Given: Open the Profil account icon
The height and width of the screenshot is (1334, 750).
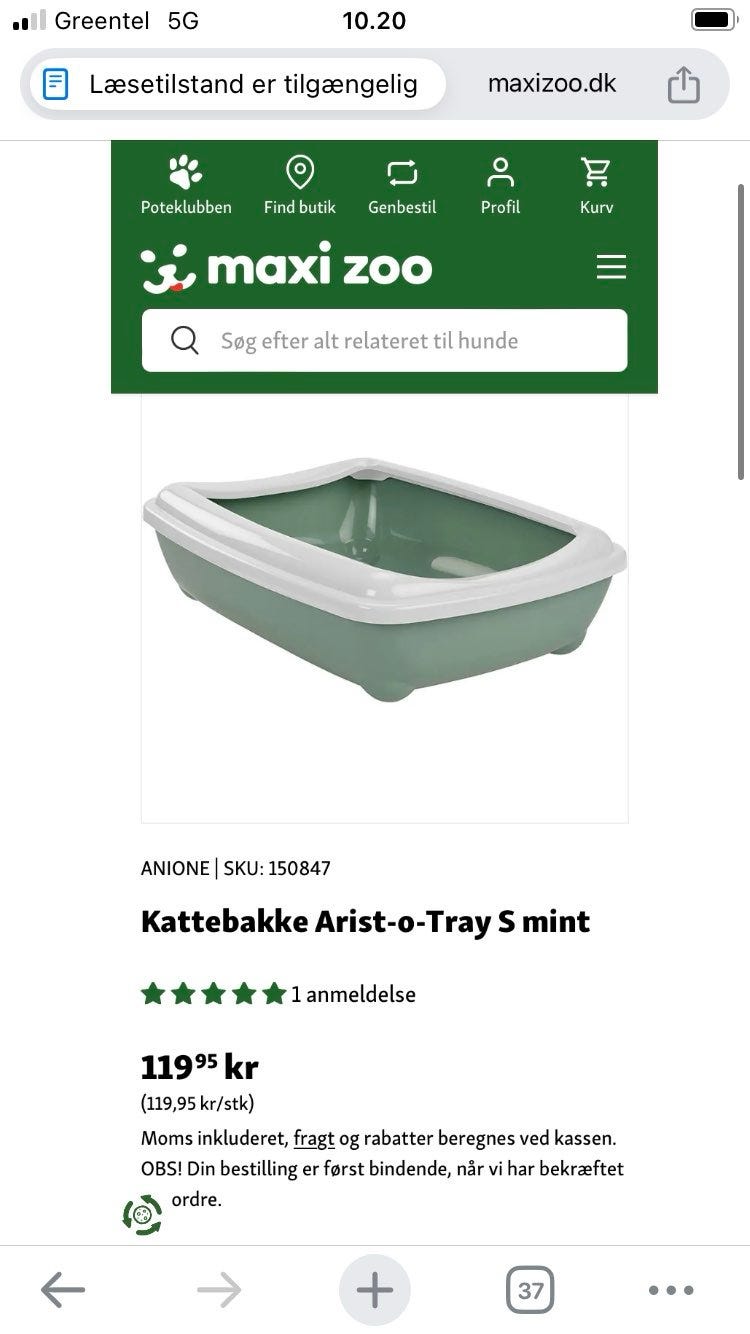Looking at the screenshot, I should coord(500,173).
